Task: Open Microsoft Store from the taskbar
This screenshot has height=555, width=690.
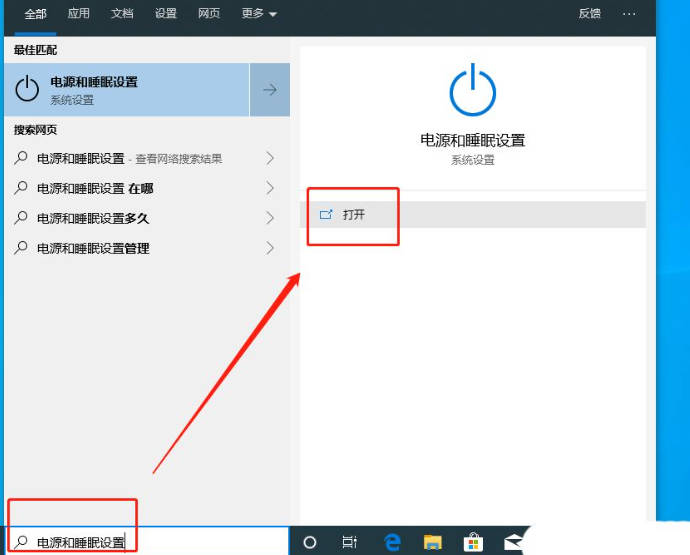Action: point(473,542)
